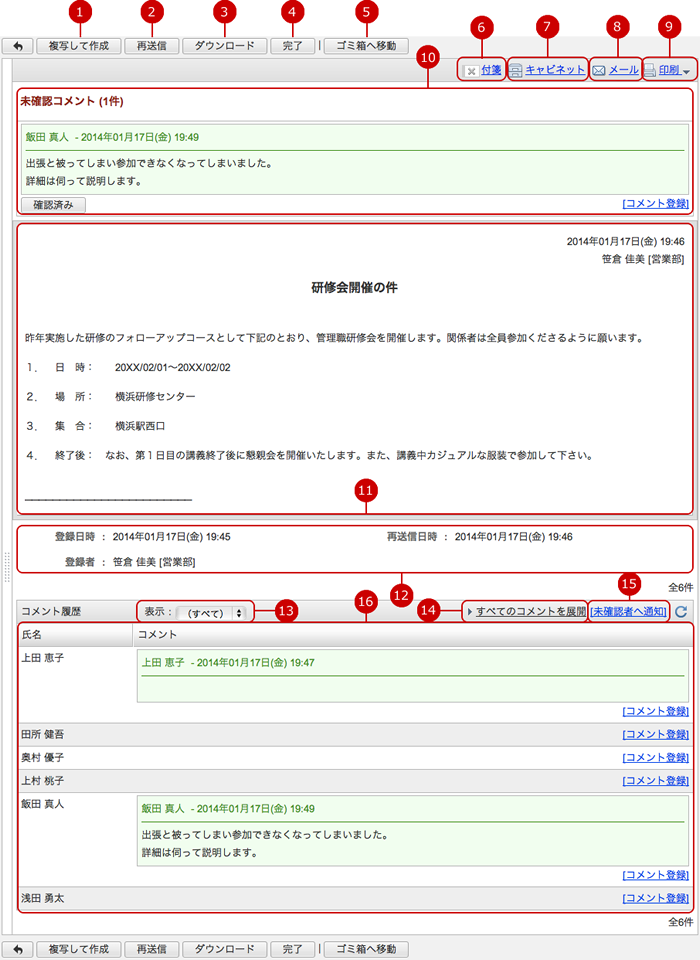
Task: Click bottom ダウンロード button
Action: (224, 949)
